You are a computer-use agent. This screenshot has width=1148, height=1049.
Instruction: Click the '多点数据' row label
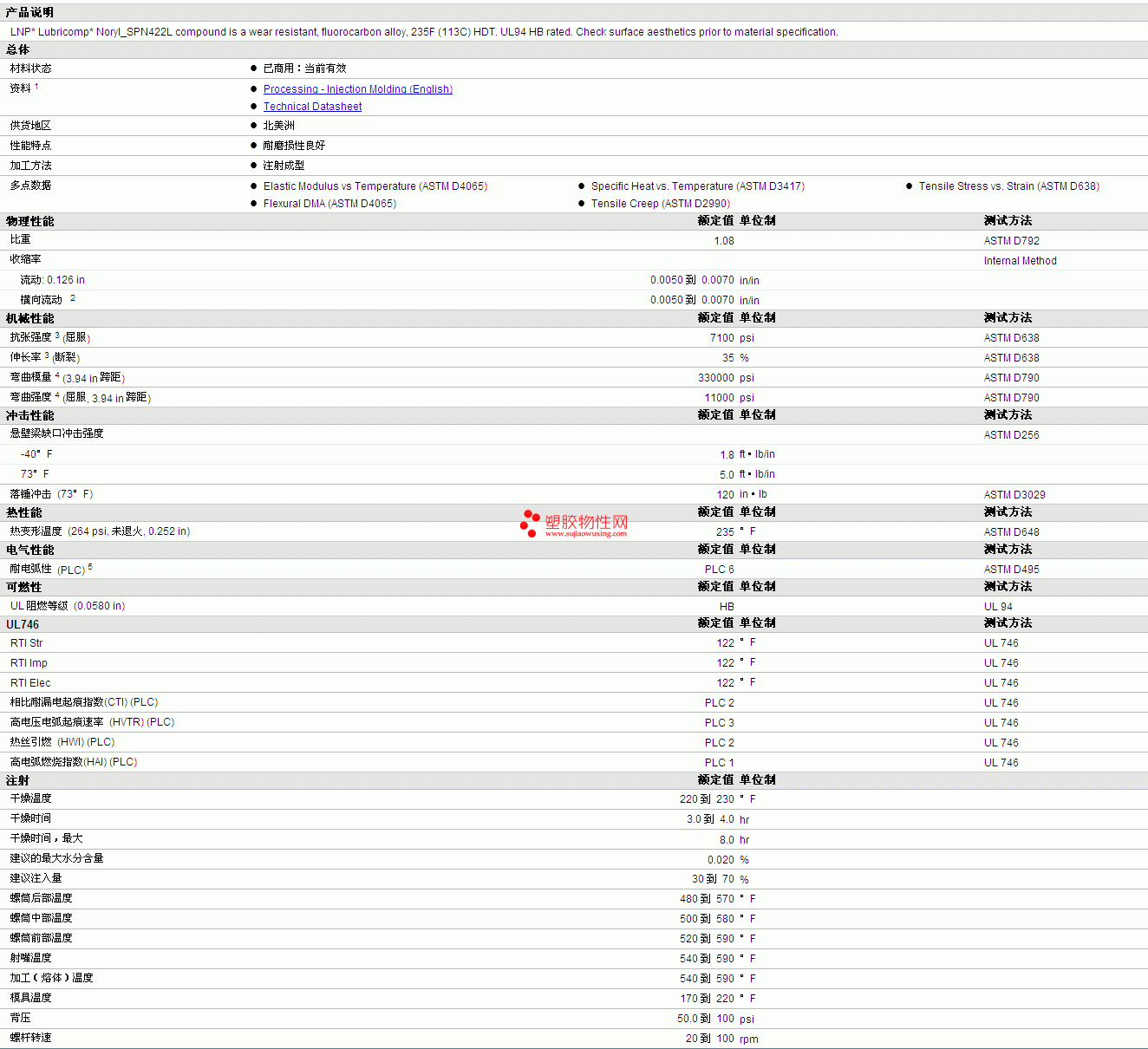(x=31, y=186)
